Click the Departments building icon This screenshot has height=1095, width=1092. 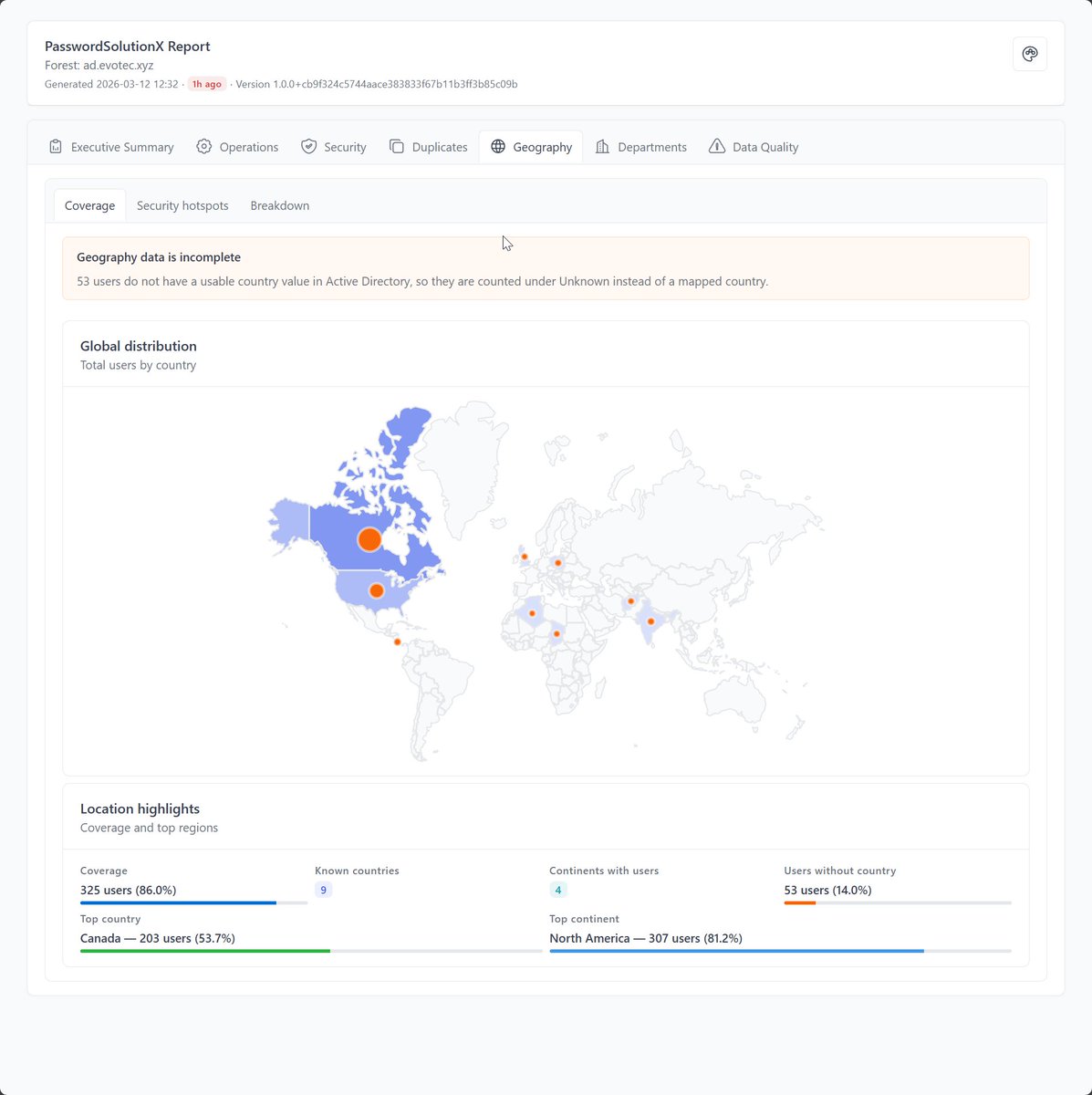coord(603,147)
